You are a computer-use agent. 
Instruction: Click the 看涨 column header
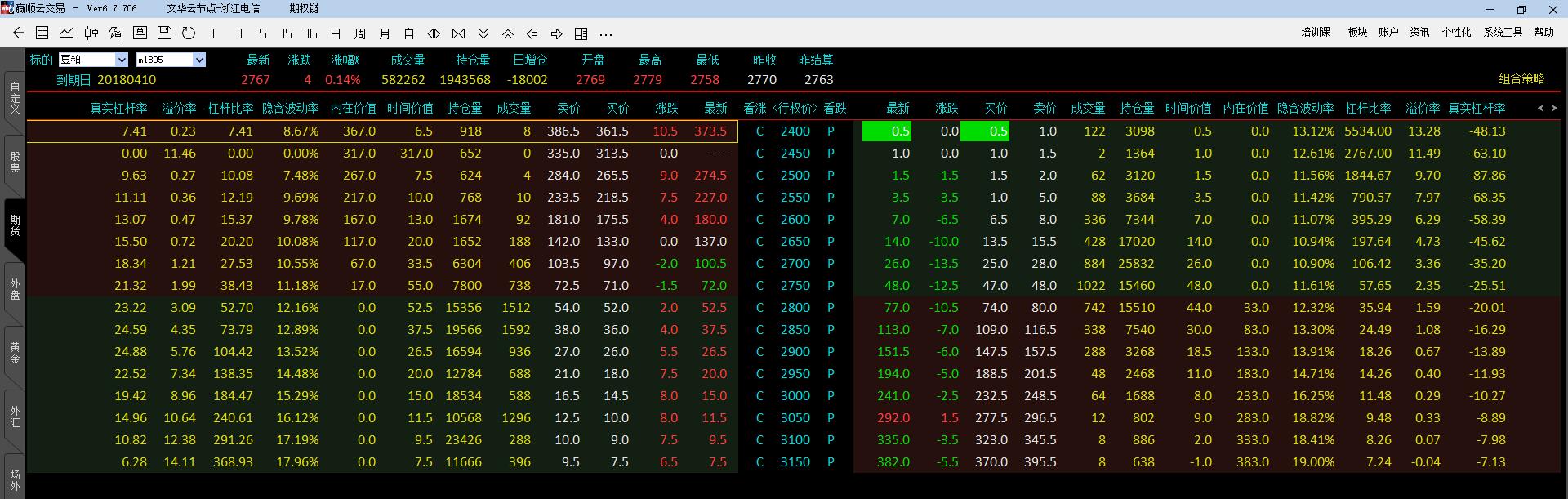coord(755,108)
